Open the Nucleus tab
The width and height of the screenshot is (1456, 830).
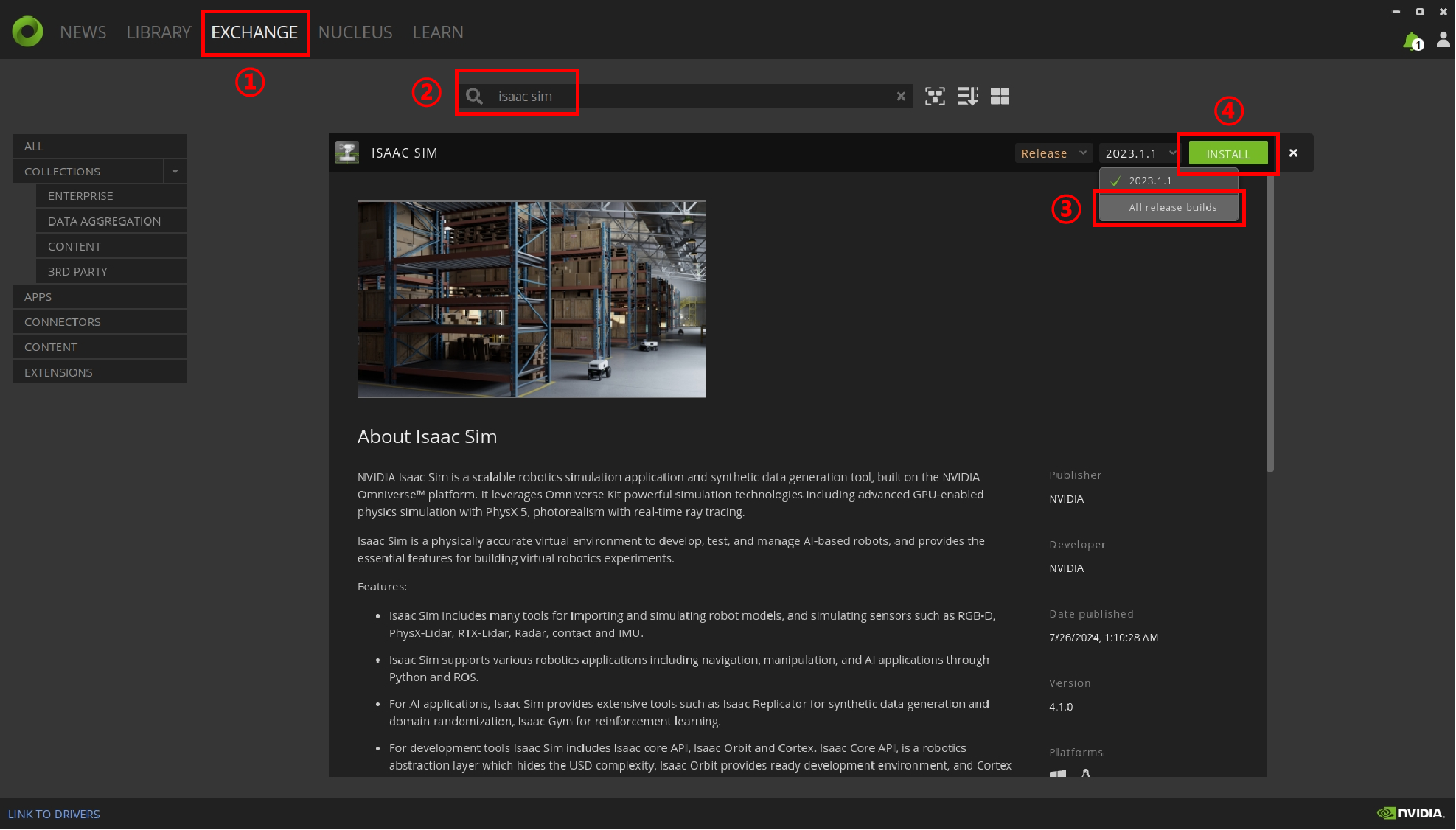355,32
